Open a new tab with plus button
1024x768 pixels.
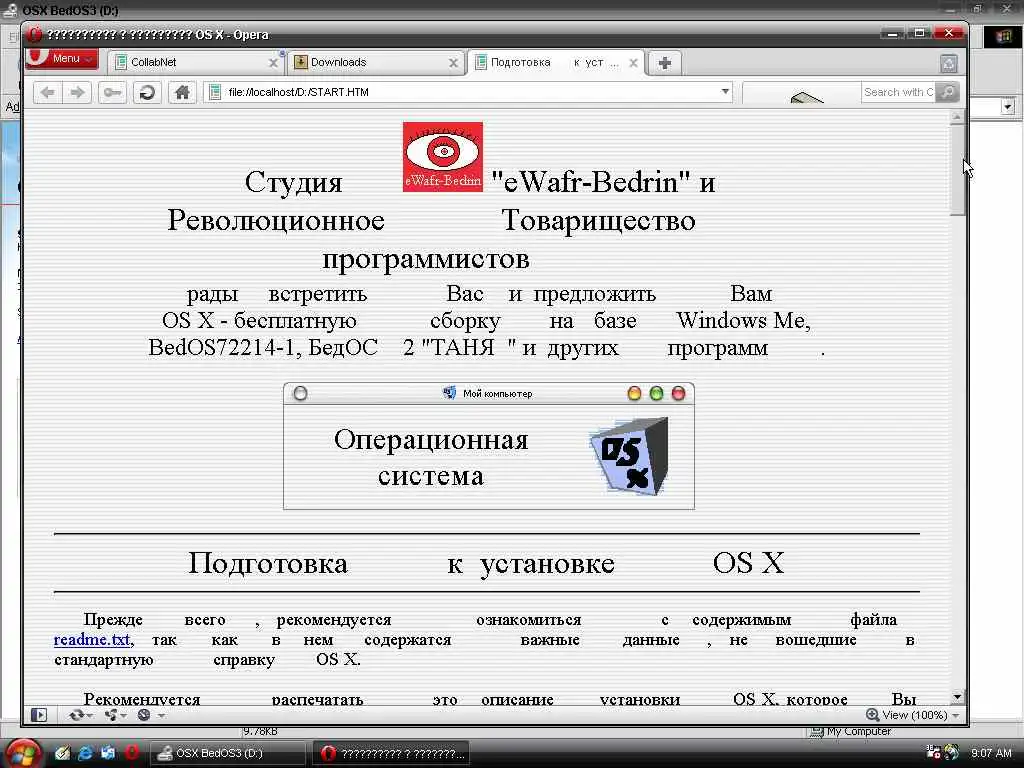pyautogui.click(x=665, y=63)
